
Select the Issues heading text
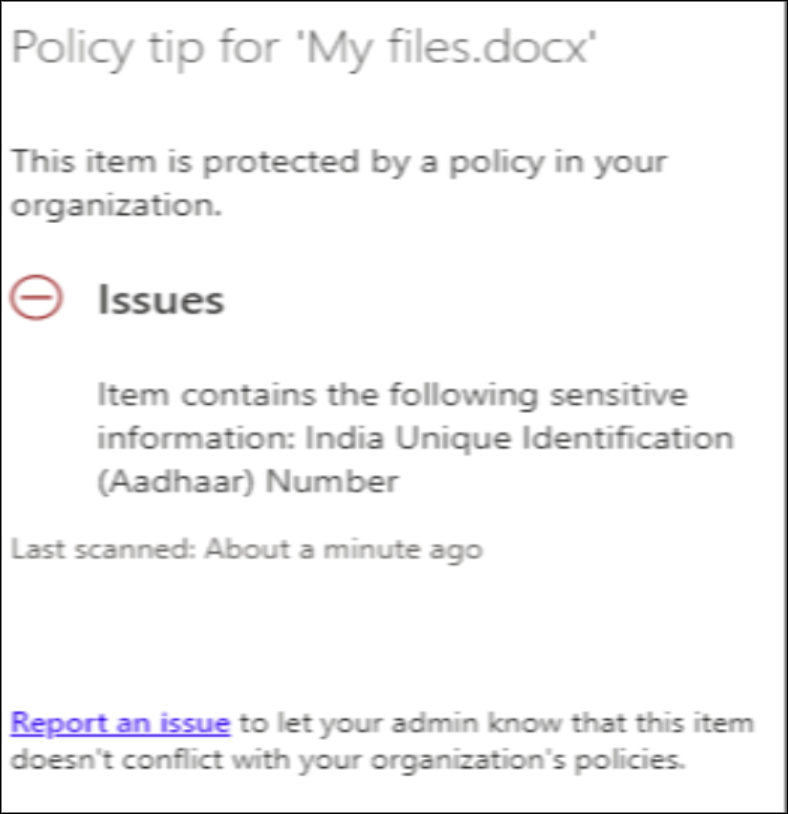tap(161, 300)
